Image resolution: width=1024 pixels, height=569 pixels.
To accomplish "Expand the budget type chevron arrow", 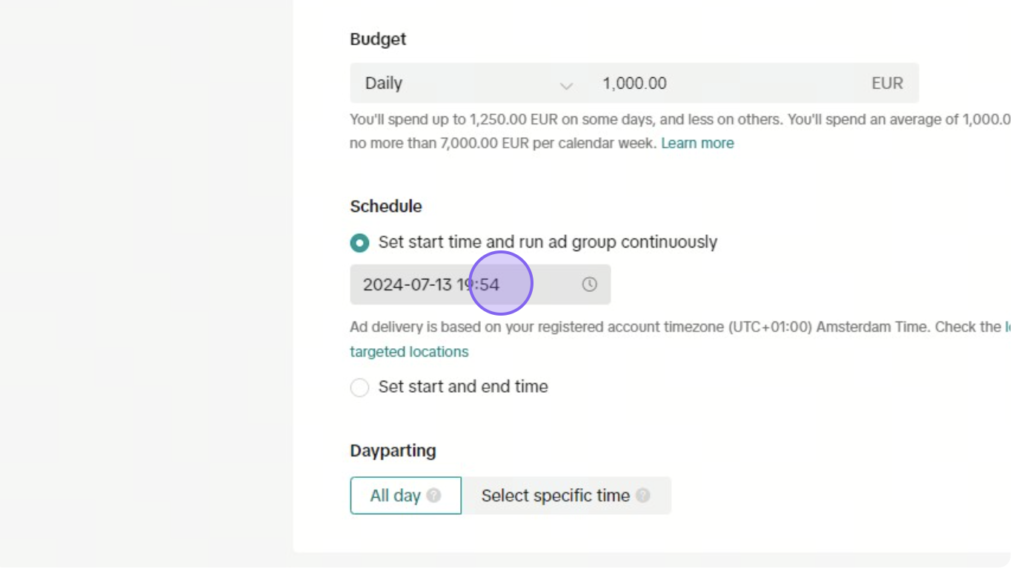I will (x=566, y=85).
